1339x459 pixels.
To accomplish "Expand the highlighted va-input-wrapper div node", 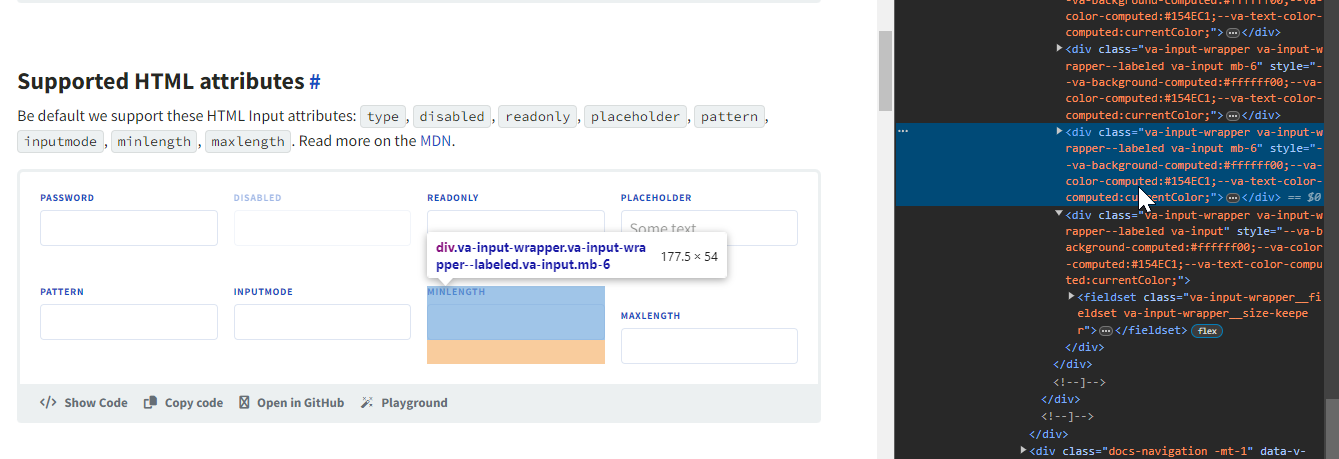I will pyautogui.click(x=1060, y=131).
